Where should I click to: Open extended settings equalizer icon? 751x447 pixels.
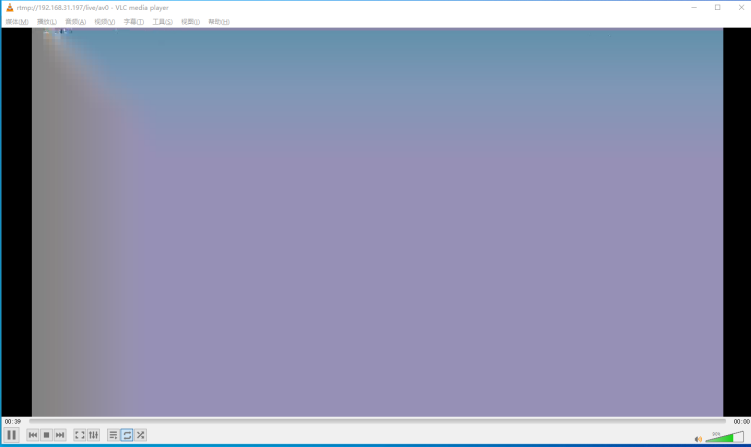tap(93, 435)
